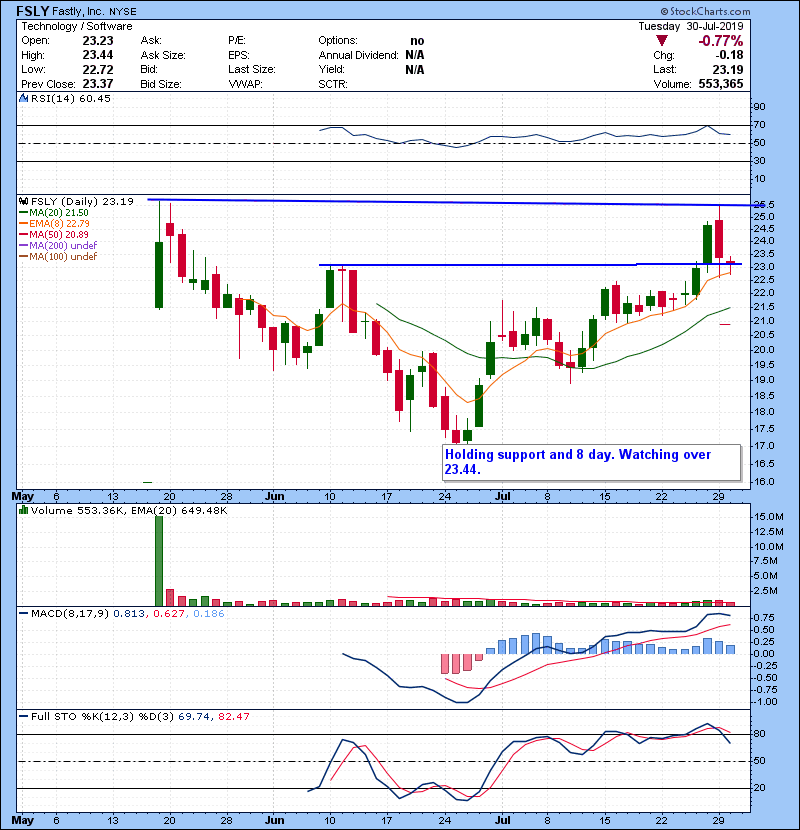Click the 'Last Size:' field label

(251, 69)
